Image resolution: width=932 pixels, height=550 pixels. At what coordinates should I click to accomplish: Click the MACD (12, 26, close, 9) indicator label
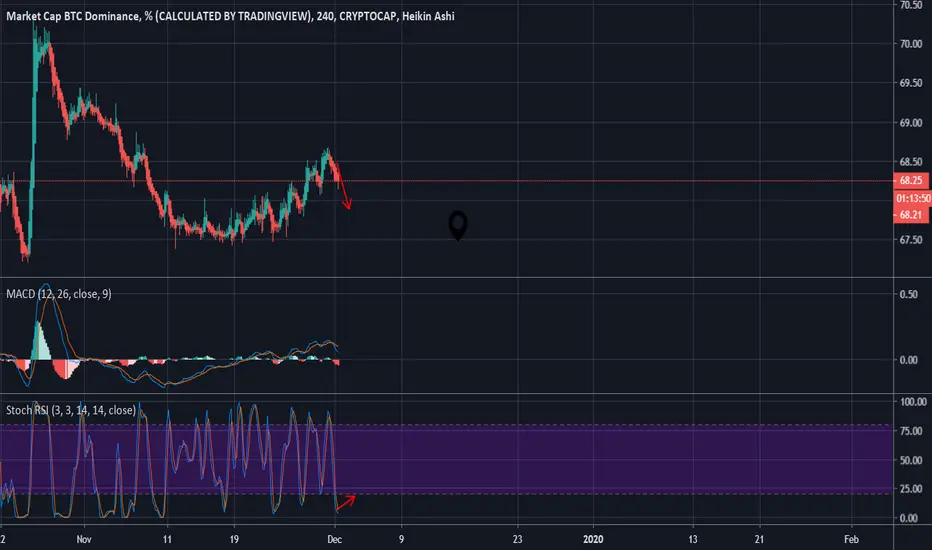(x=59, y=294)
